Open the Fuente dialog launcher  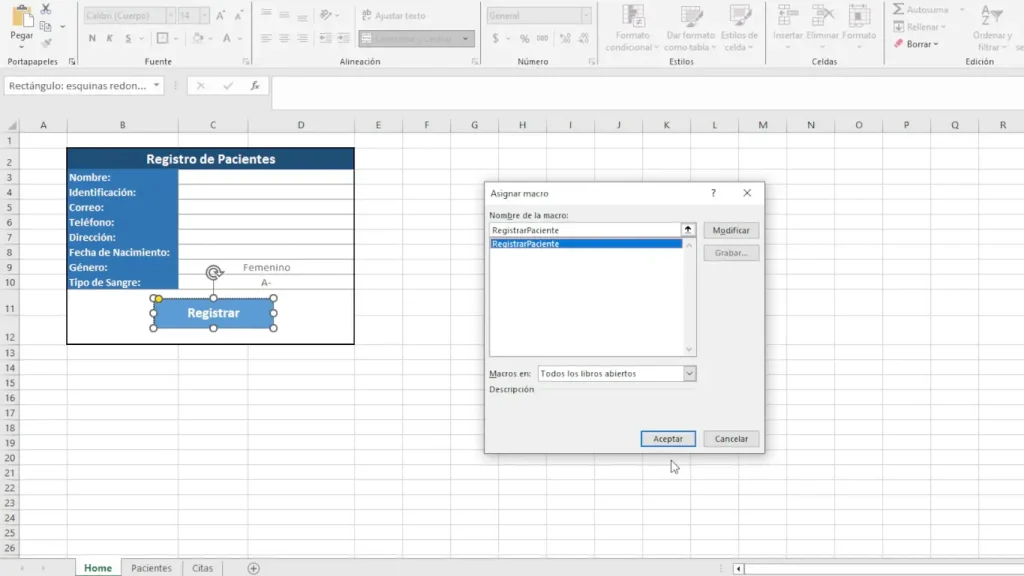[x=246, y=62]
